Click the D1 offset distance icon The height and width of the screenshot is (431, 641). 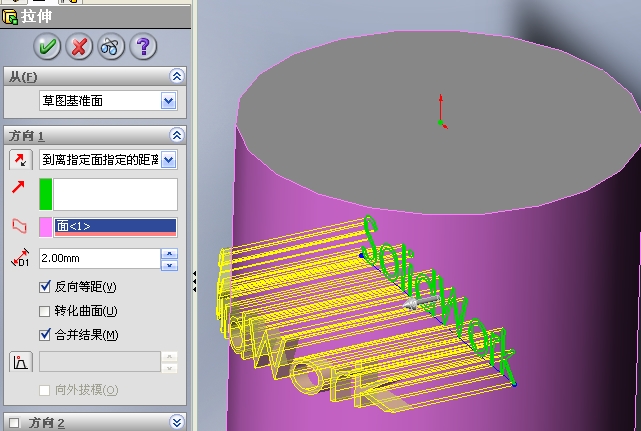coord(20,258)
